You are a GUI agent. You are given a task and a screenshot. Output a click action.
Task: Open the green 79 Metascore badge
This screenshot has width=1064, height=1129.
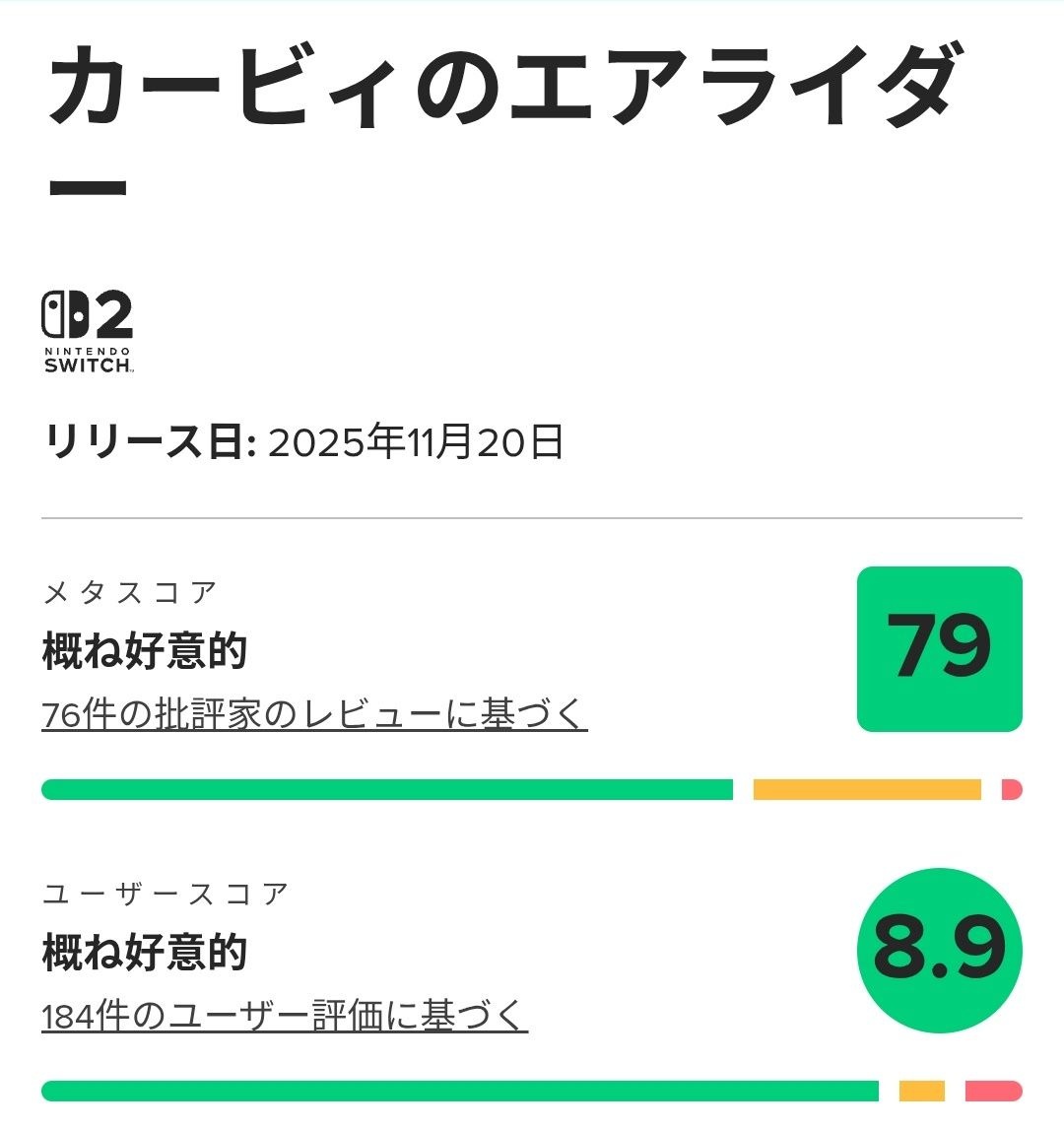(x=939, y=649)
